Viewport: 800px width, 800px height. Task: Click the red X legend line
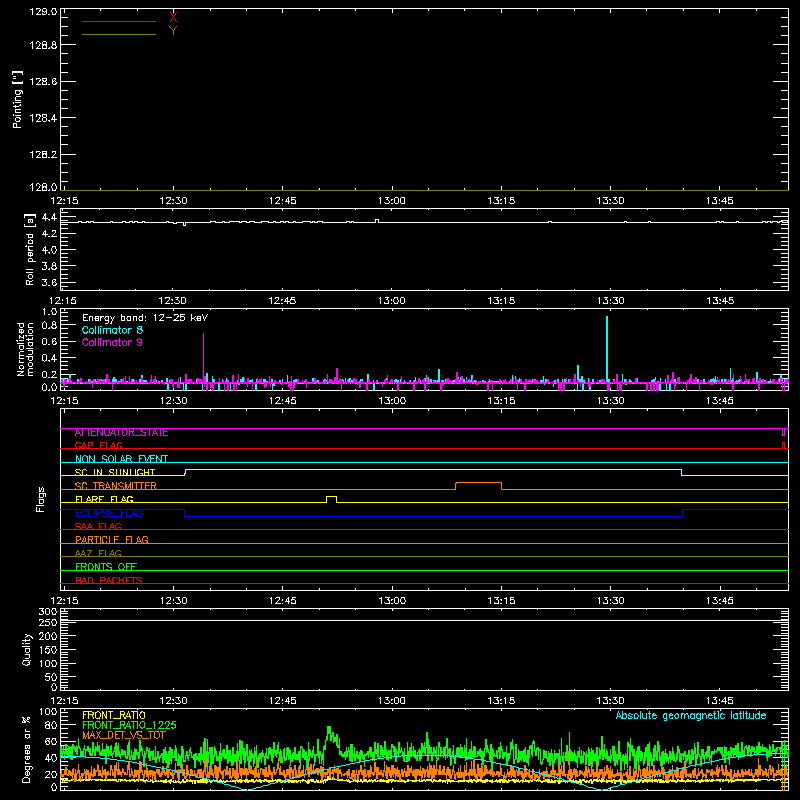tap(119, 21)
